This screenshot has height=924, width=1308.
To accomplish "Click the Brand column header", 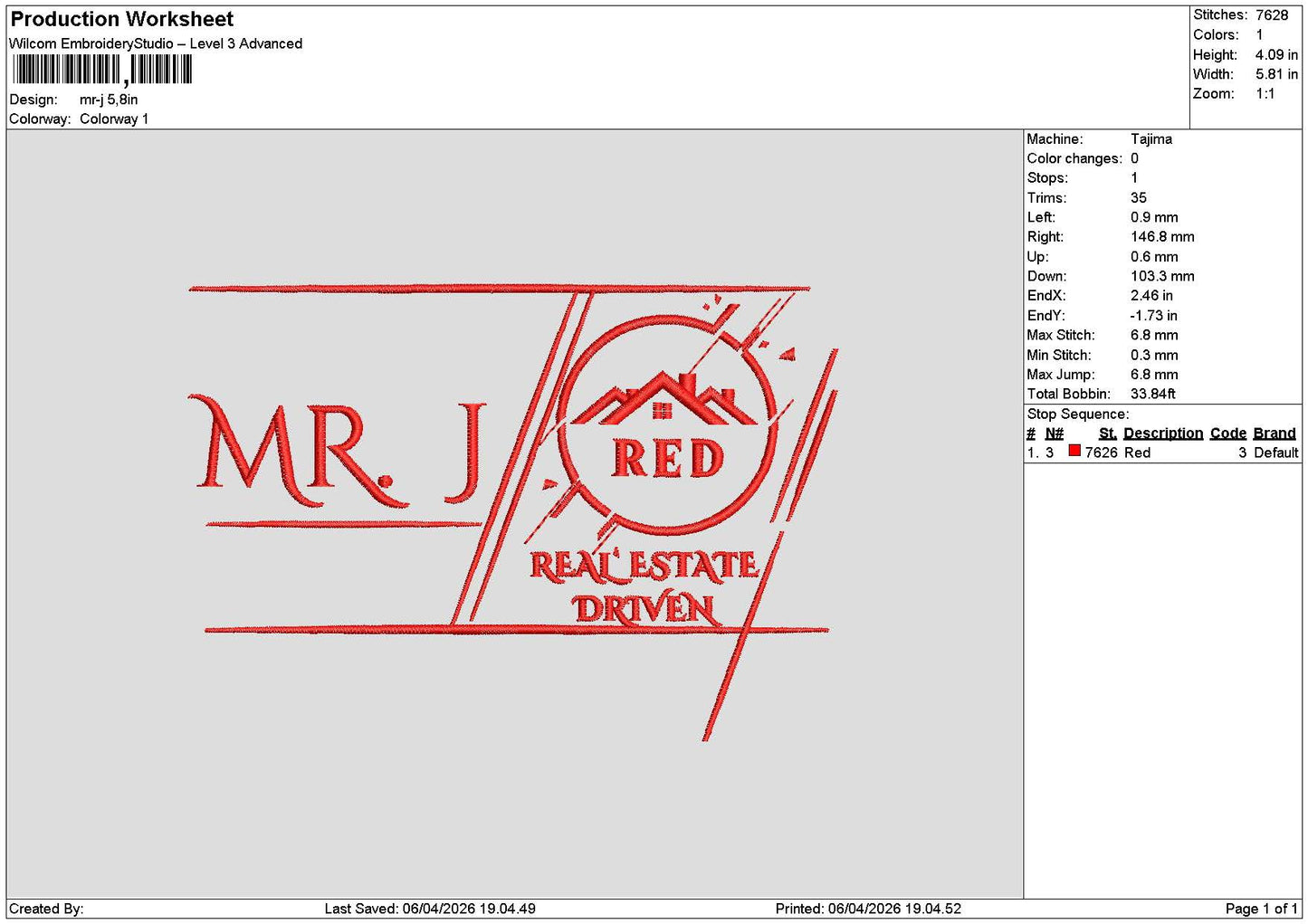I will tap(1275, 433).
